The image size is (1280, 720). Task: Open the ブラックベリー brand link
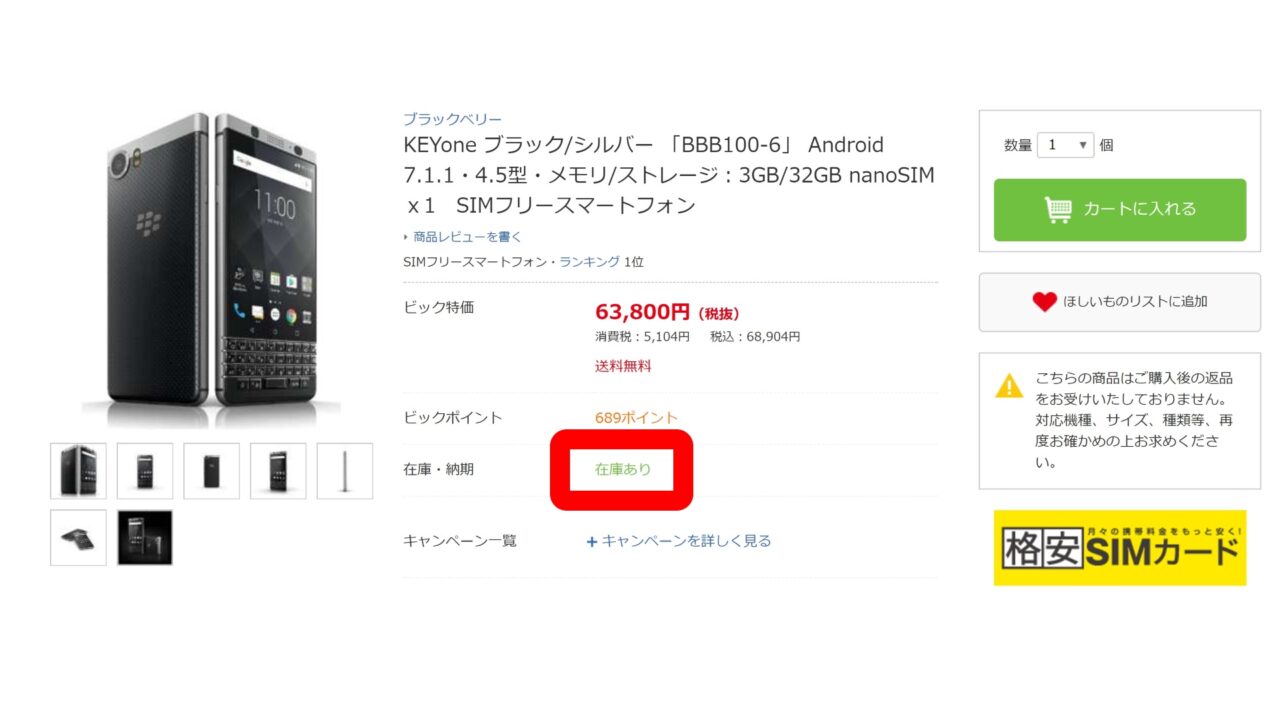(452, 119)
